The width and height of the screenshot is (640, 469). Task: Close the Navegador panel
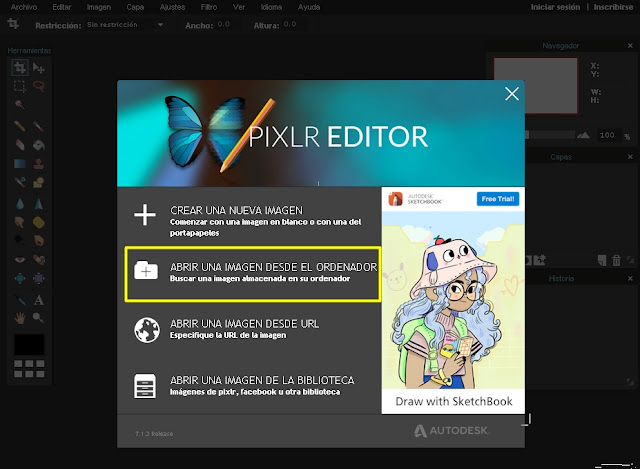pyautogui.click(x=630, y=46)
